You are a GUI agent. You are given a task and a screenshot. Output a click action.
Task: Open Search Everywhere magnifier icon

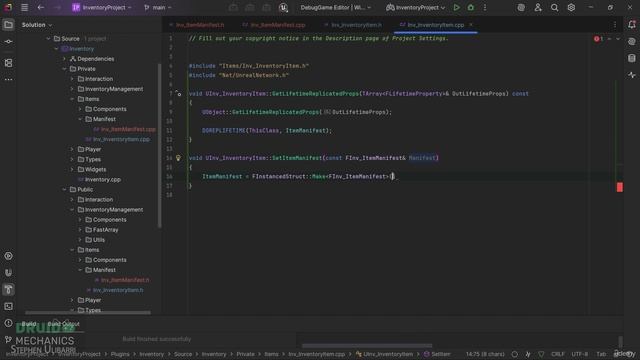(x=554, y=7)
